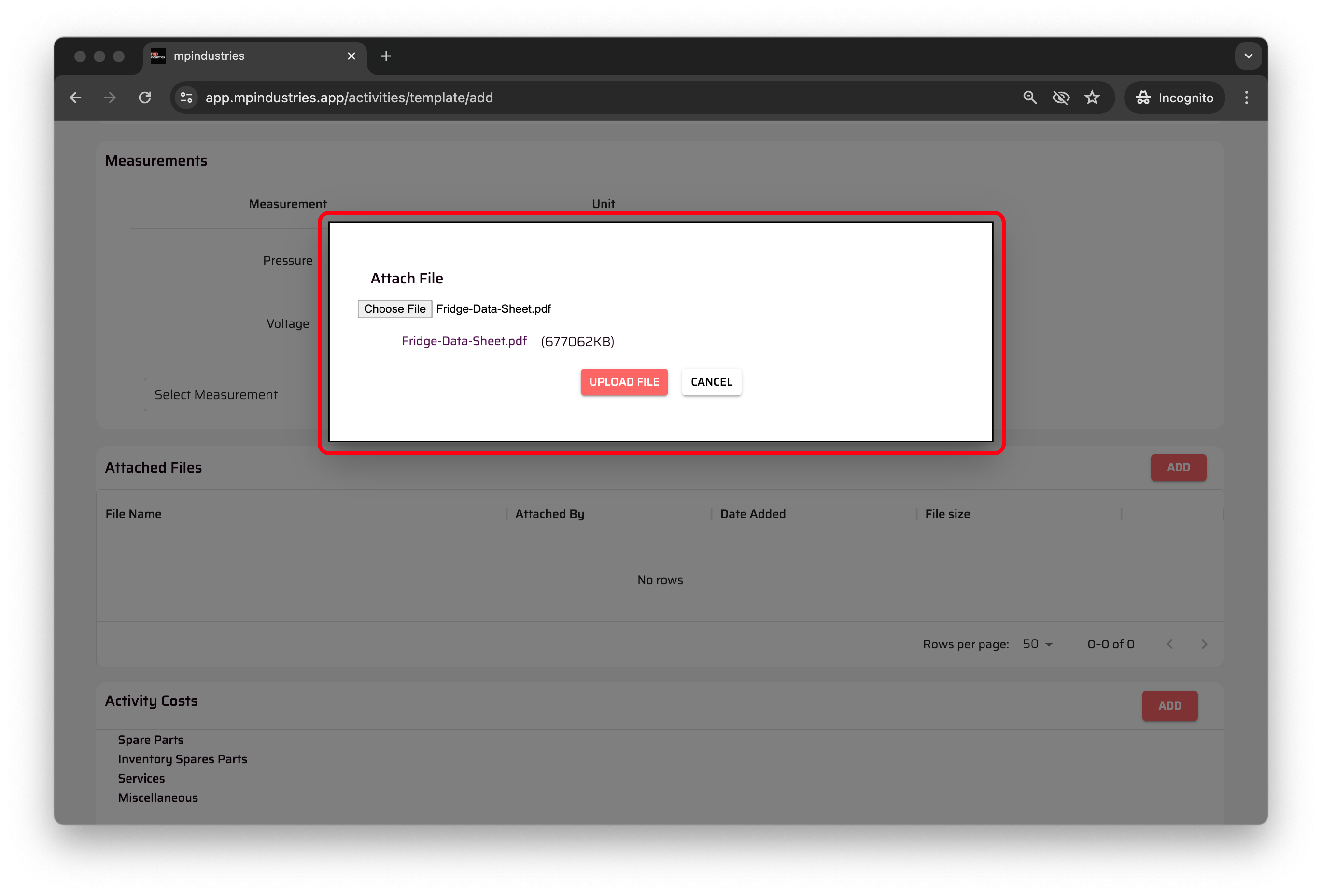Click the Incognito profile button
The width and height of the screenshot is (1322, 896).
[1174, 98]
